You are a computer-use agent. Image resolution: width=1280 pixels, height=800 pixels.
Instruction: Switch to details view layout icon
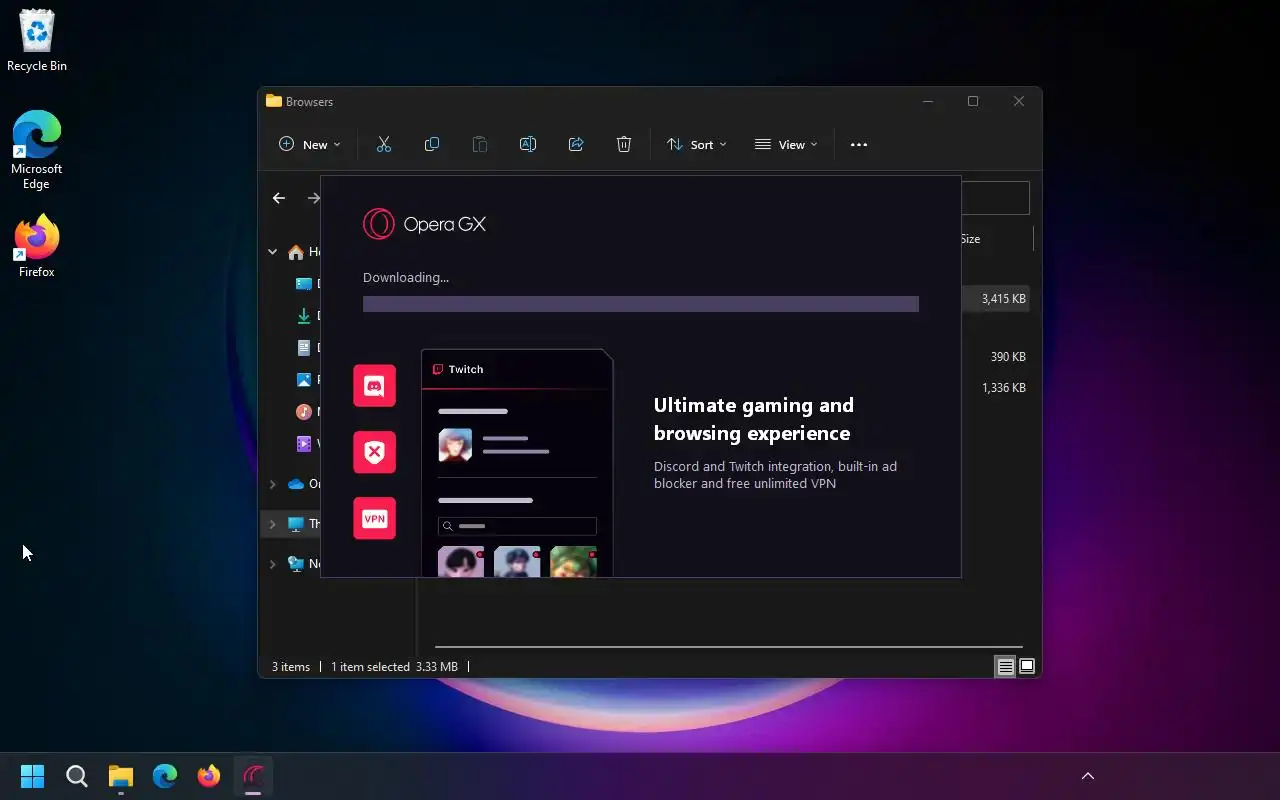(1005, 667)
